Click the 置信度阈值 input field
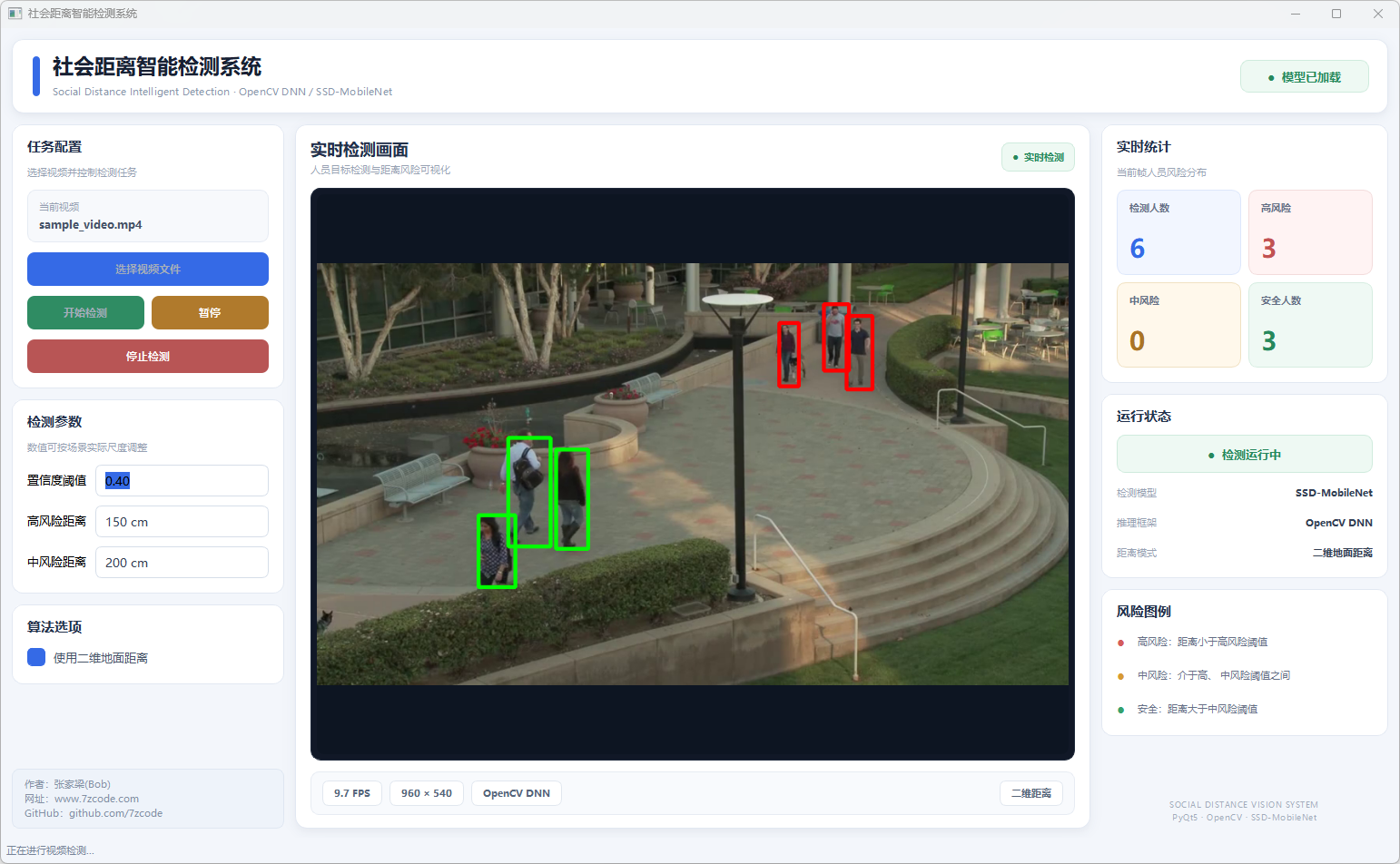This screenshot has height=864, width=1400. click(182, 480)
